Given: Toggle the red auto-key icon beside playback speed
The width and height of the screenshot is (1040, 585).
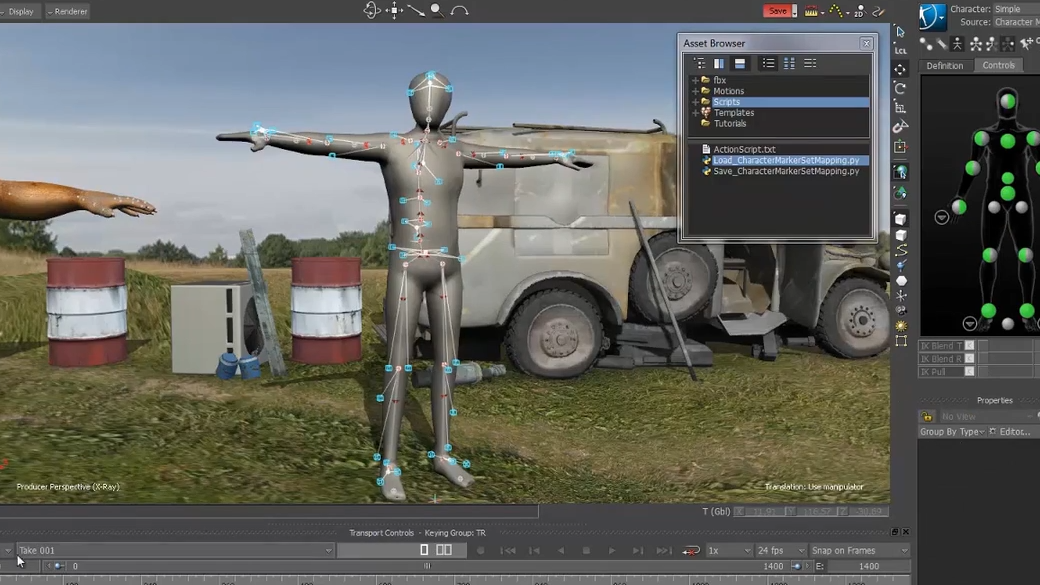Looking at the screenshot, I should click(691, 549).
